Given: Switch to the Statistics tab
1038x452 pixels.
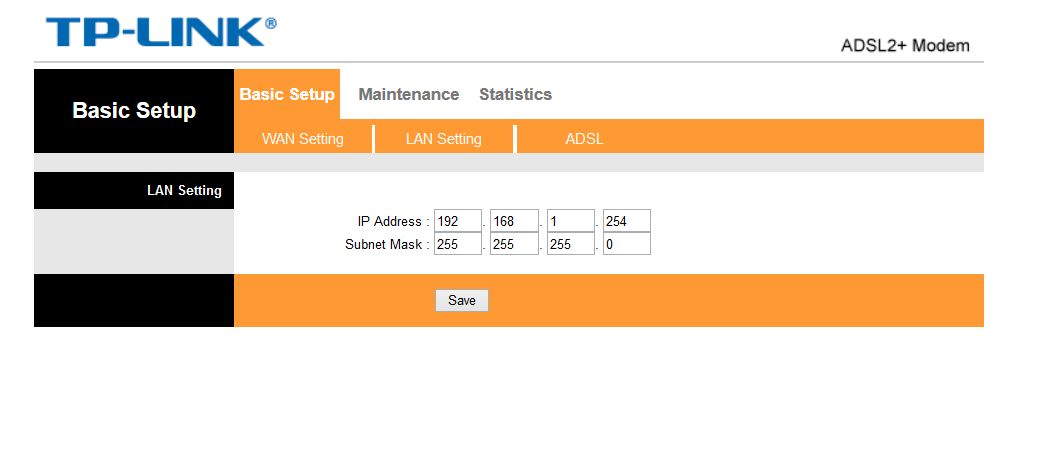Looking at the screenshot, I should 515,94.
